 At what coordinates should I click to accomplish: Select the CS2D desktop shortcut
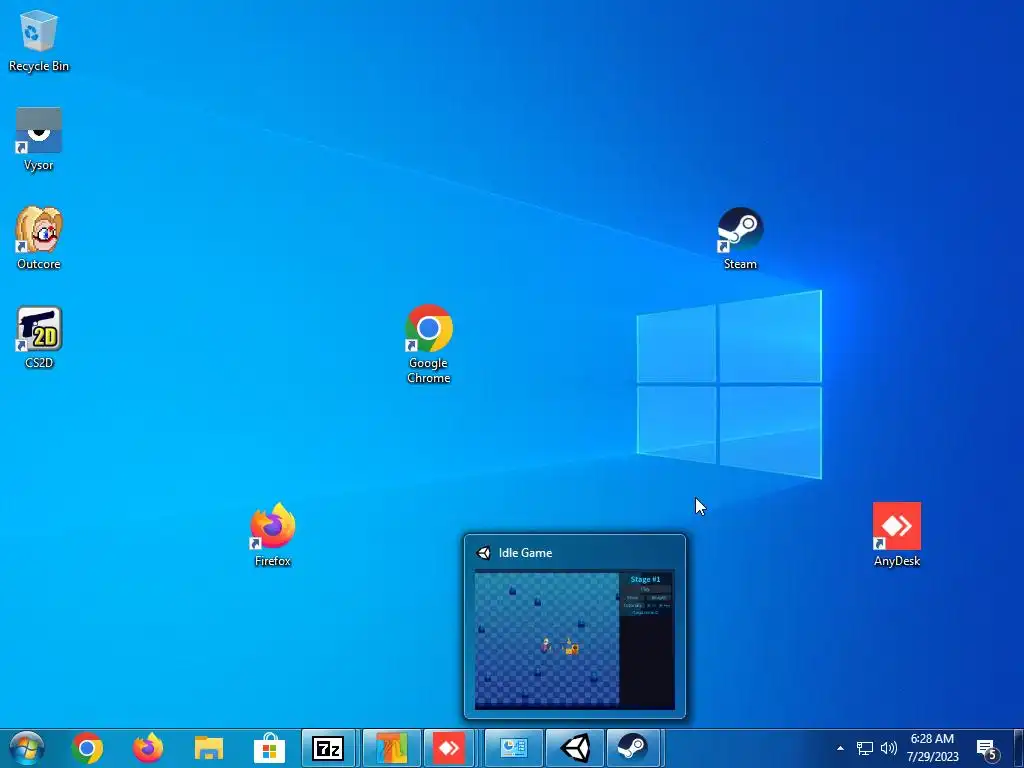click(39, 337)
